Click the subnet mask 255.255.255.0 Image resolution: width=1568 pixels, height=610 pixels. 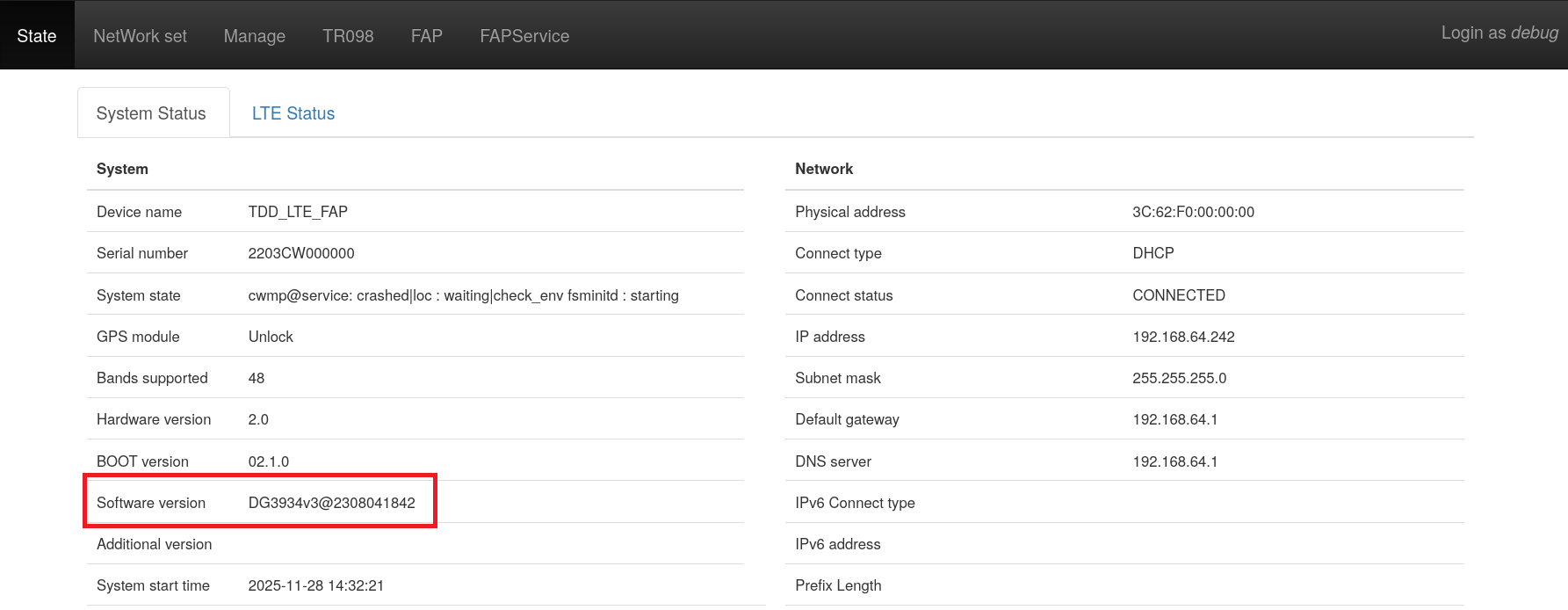pos(1179,378)
